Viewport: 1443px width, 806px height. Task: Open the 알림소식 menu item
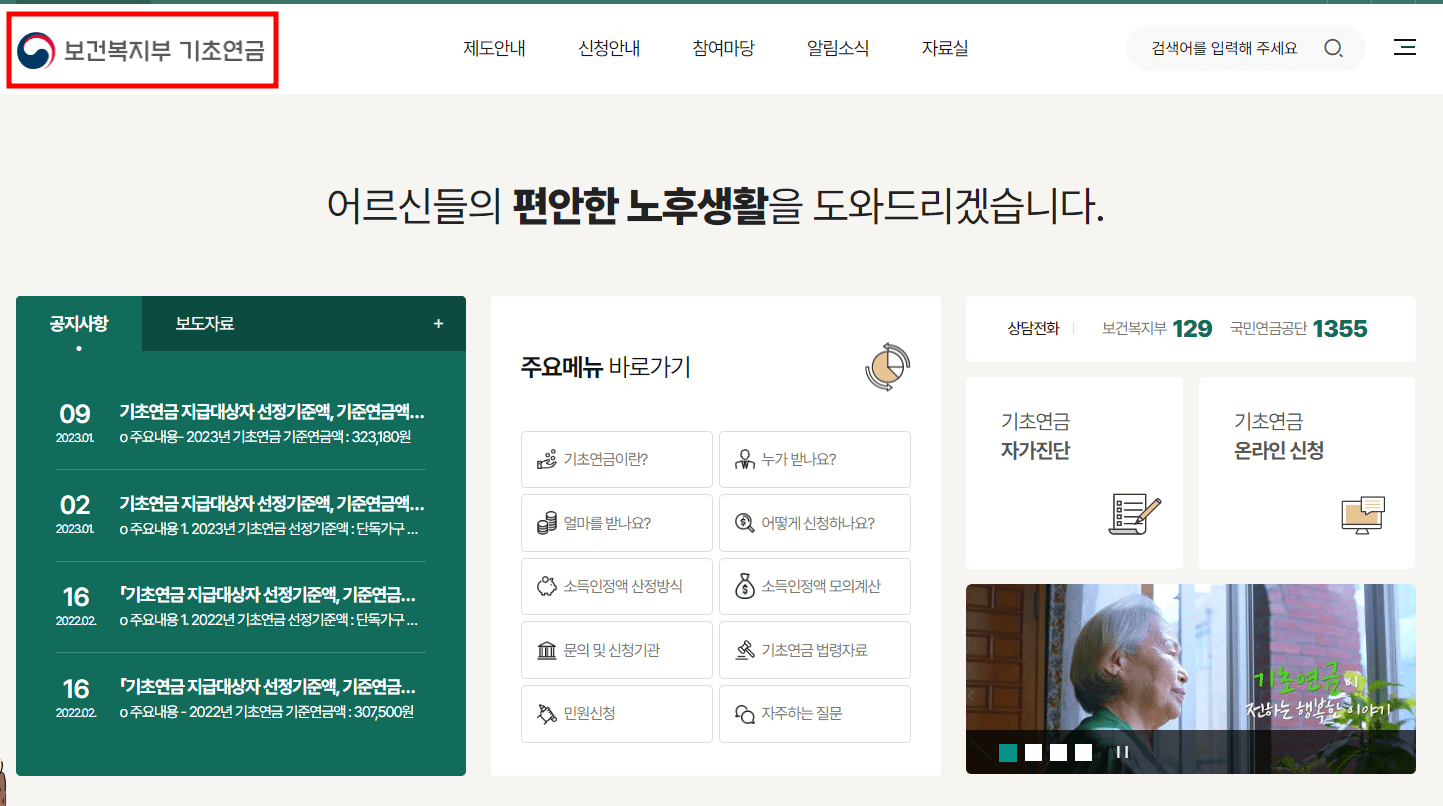[839, 47]
